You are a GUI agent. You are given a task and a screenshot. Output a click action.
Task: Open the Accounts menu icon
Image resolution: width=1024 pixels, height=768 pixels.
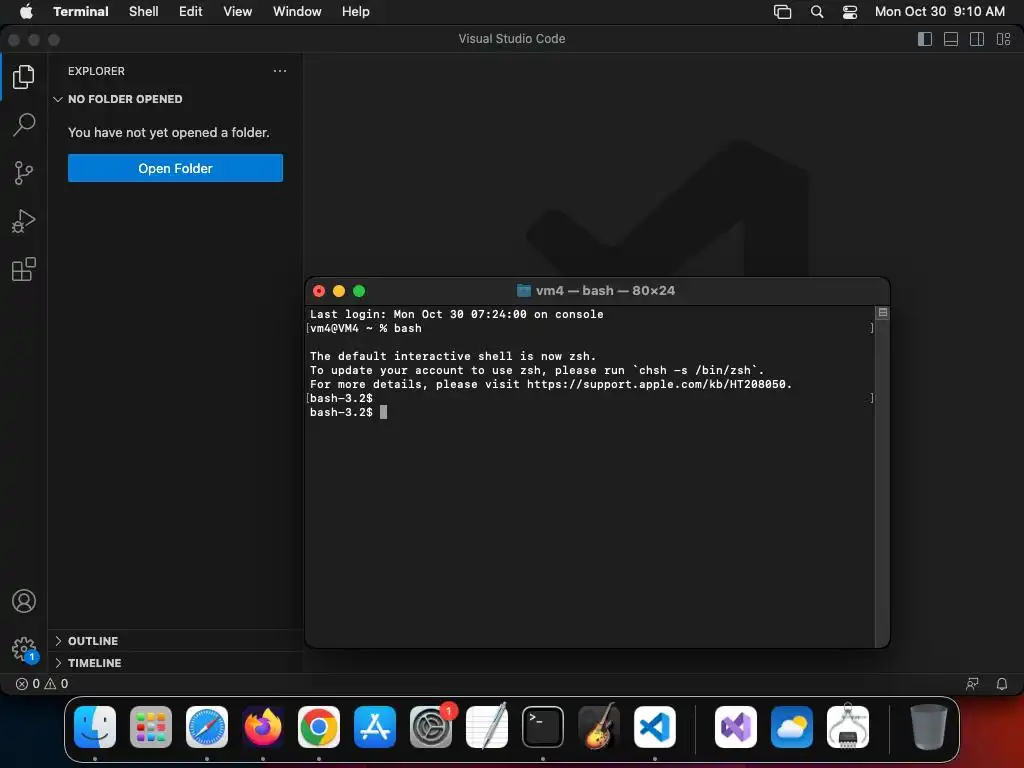point(24,601)
